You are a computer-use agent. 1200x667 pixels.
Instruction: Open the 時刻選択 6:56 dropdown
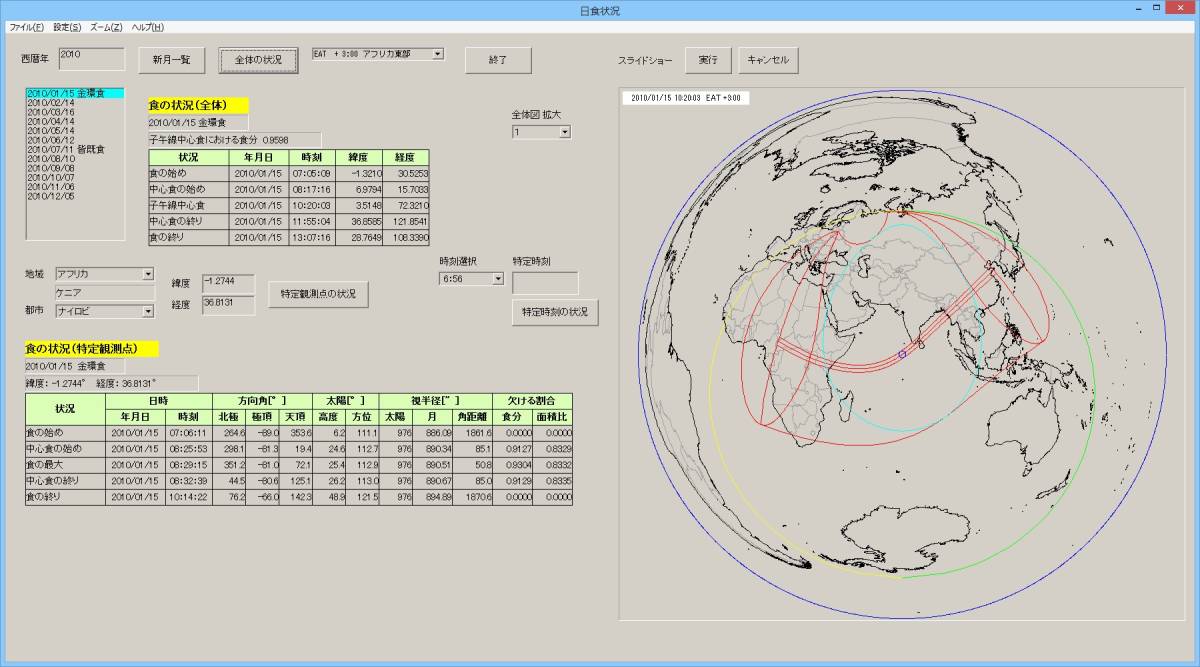click(497, 280)
